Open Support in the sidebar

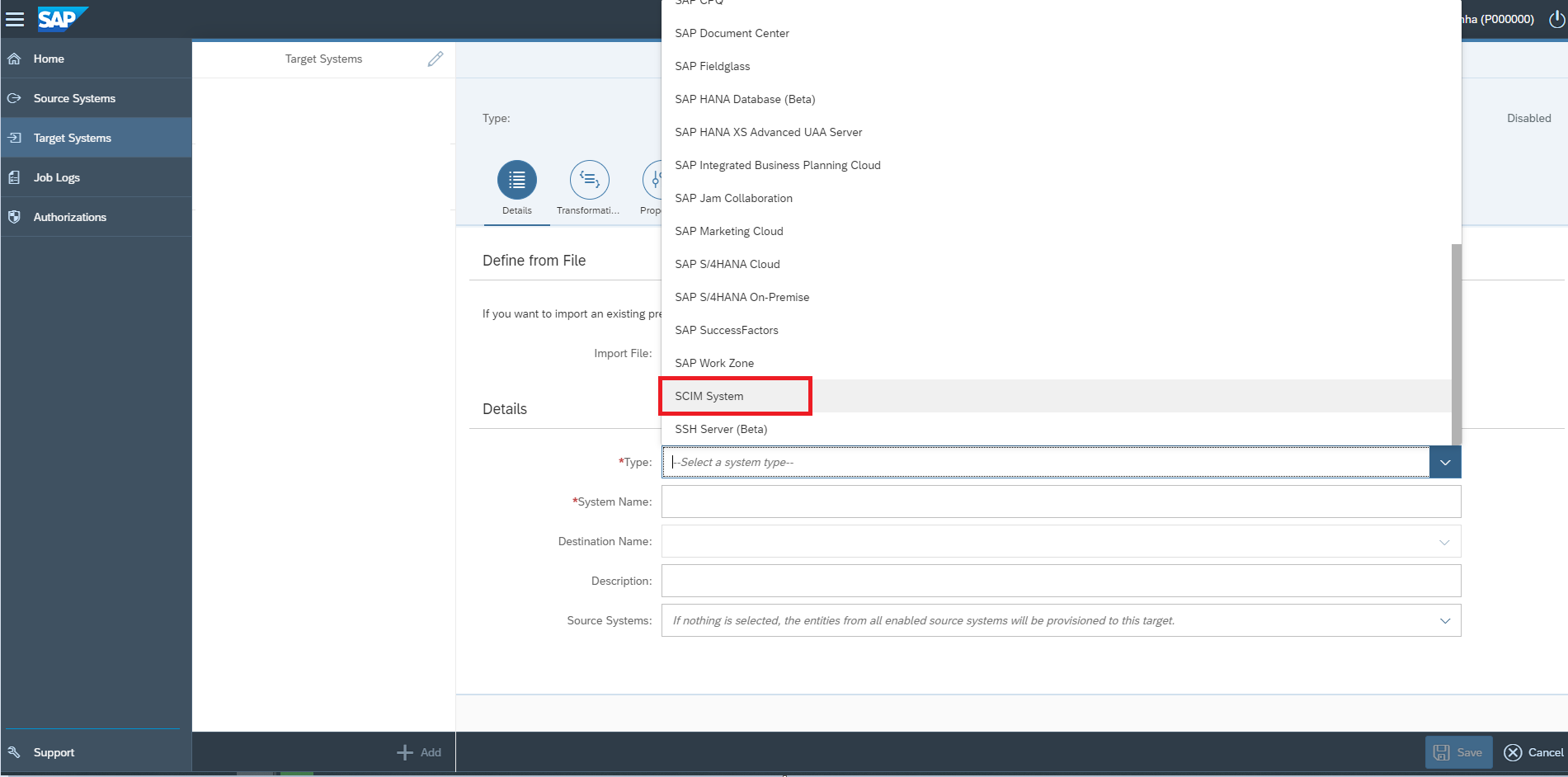point(96,752)
